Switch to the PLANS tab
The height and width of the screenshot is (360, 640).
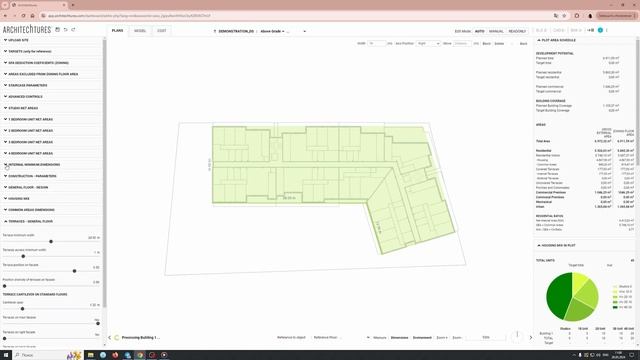pos(118,31)
